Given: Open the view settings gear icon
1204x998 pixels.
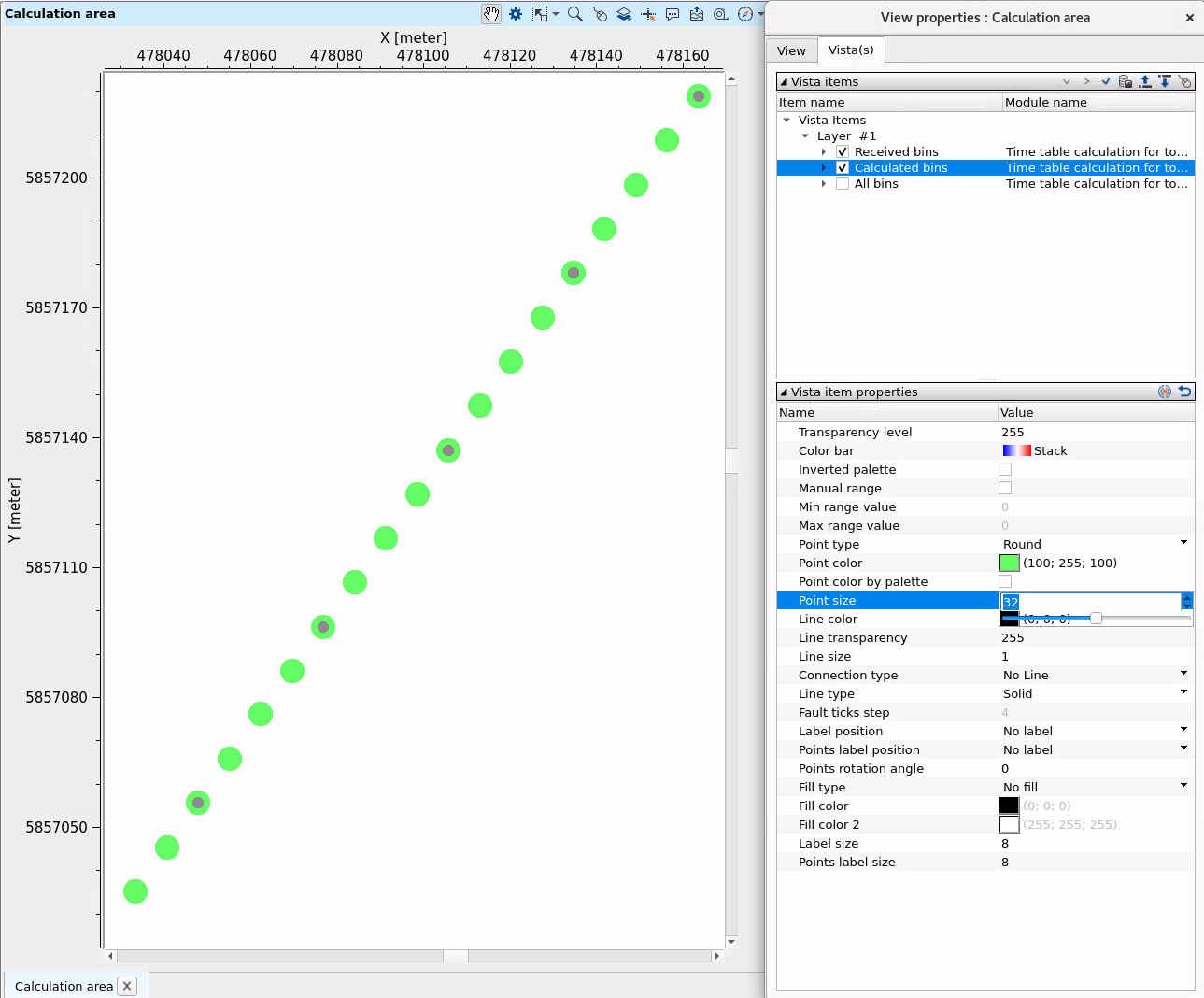Looking at the screenshot, I should click(515, 14).
